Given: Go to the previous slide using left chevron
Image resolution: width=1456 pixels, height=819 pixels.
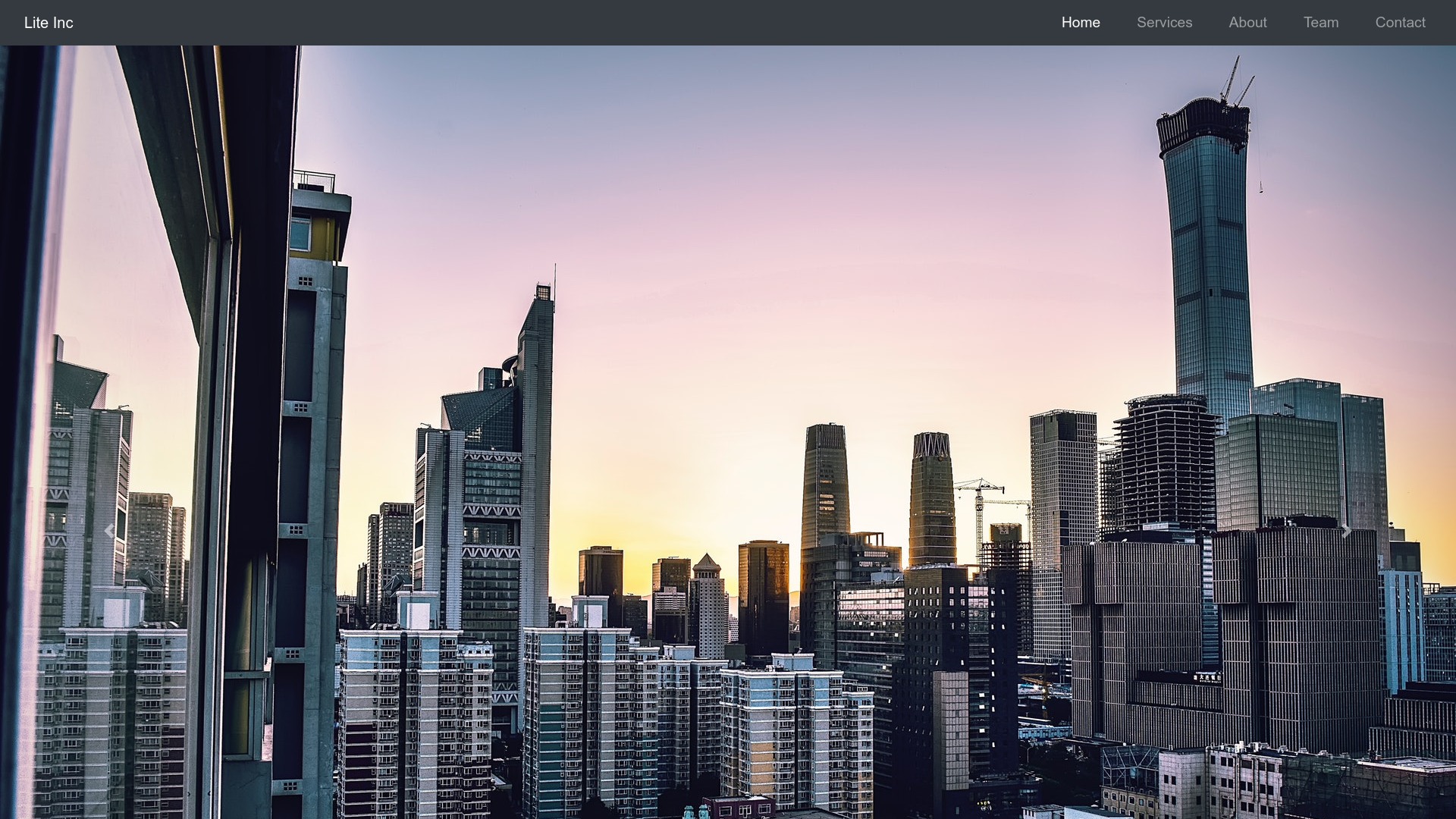Looking at the screenshot, I should [x=109, y=531].
